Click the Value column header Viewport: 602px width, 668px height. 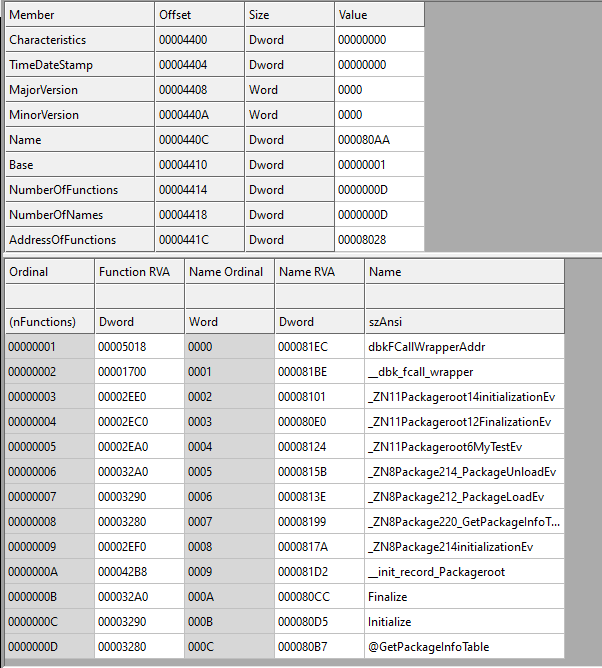pos(380,14)
